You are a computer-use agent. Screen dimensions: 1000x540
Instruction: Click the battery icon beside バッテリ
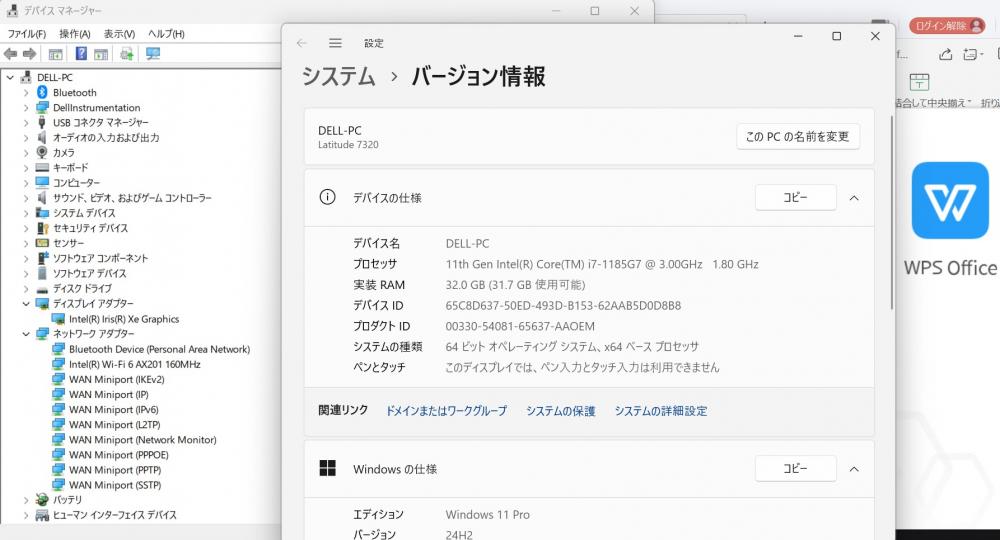pyautogui.click(x=42, y=499)
